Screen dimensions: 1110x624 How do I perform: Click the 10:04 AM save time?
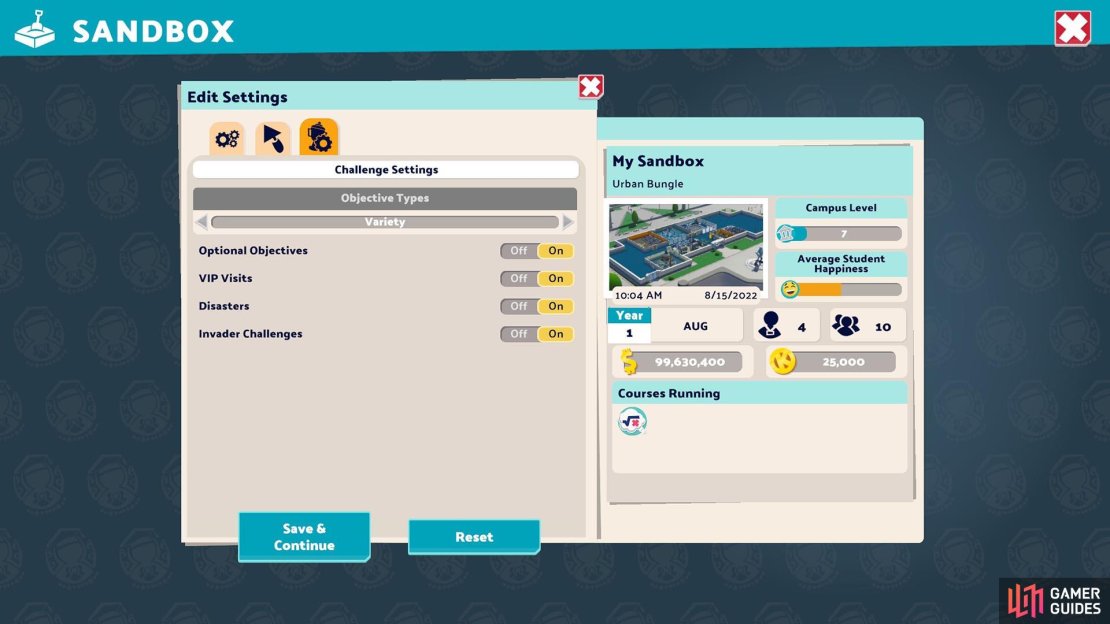pyautogui.click(x=639, y=295)
